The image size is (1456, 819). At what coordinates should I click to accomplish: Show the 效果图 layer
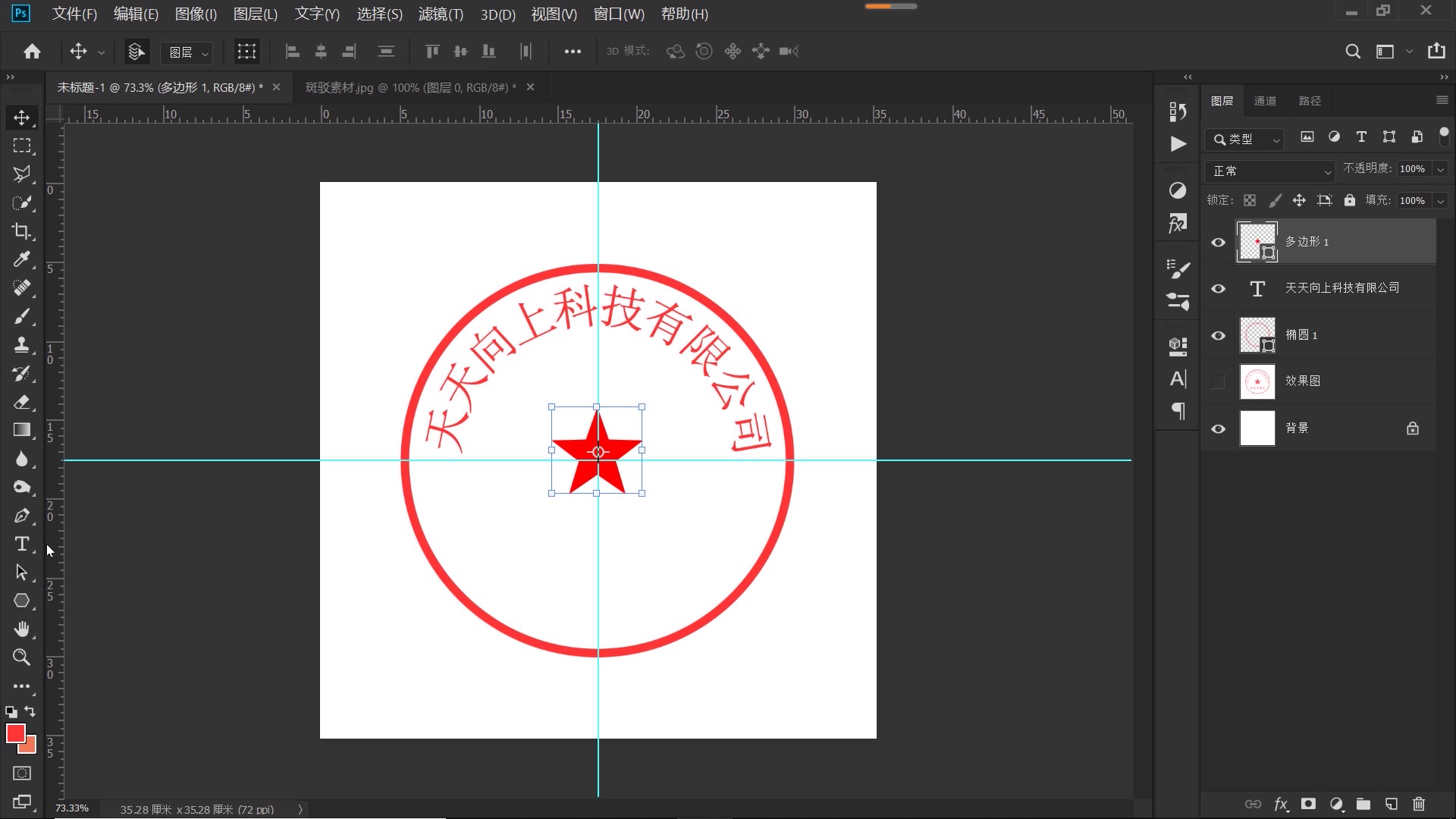coord(1218,381)
